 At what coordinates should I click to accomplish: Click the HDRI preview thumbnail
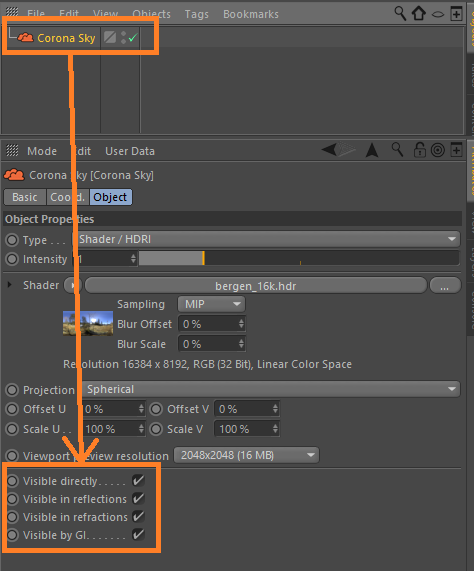point(88,323)
